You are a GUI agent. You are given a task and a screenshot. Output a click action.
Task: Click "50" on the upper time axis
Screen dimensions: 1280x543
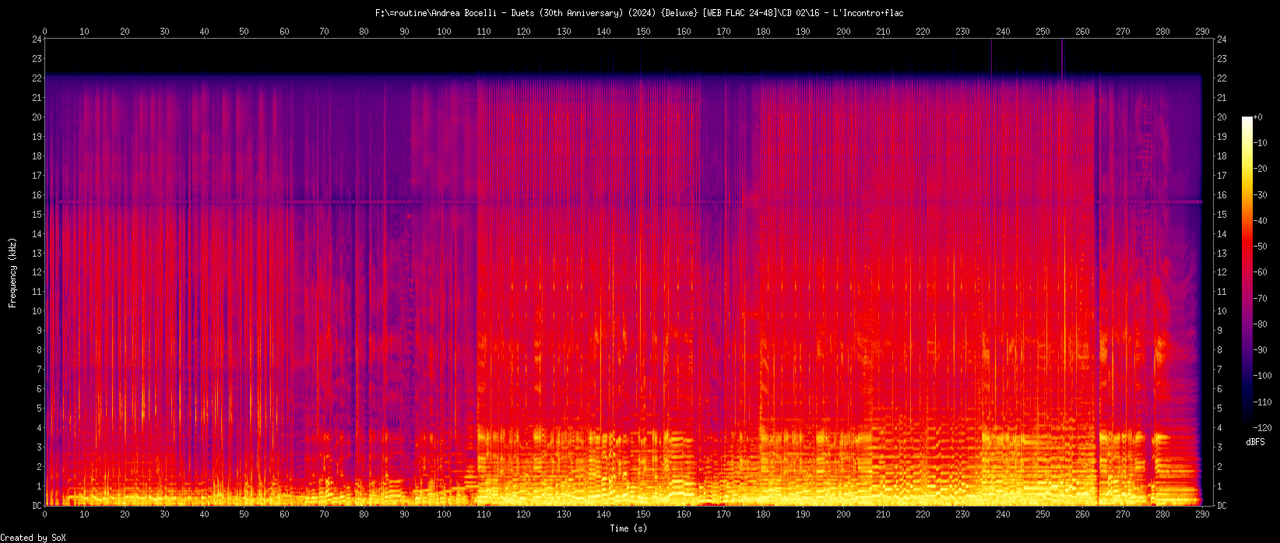(x=244, y=31)
